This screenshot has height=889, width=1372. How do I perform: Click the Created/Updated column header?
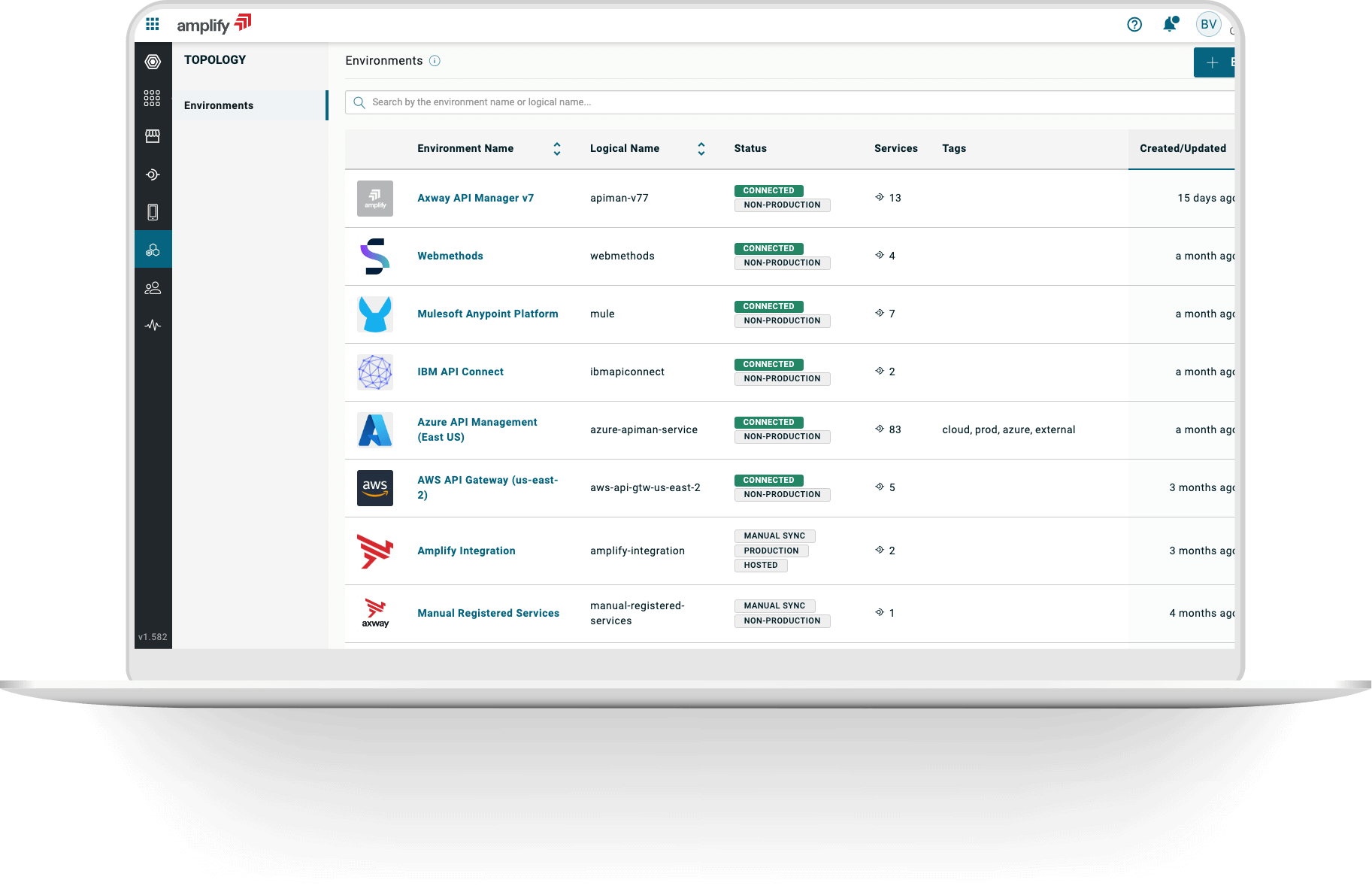click(1182, 149)
